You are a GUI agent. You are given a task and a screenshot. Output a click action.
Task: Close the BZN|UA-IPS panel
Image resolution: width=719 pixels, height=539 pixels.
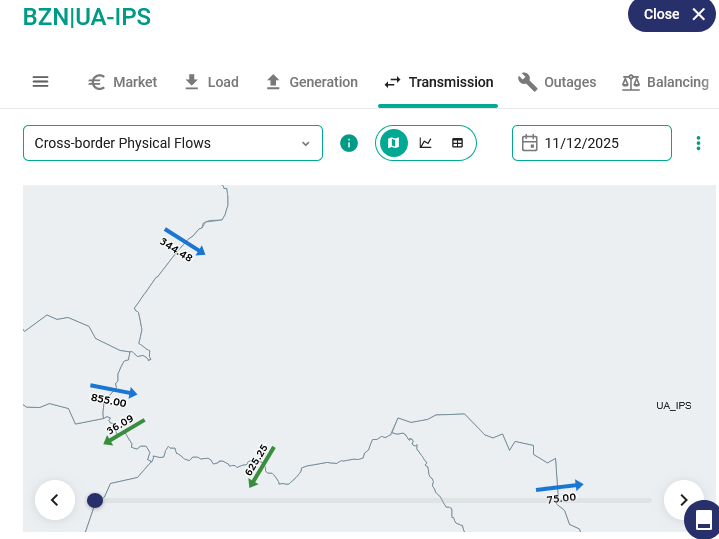[x=675, y=14]
